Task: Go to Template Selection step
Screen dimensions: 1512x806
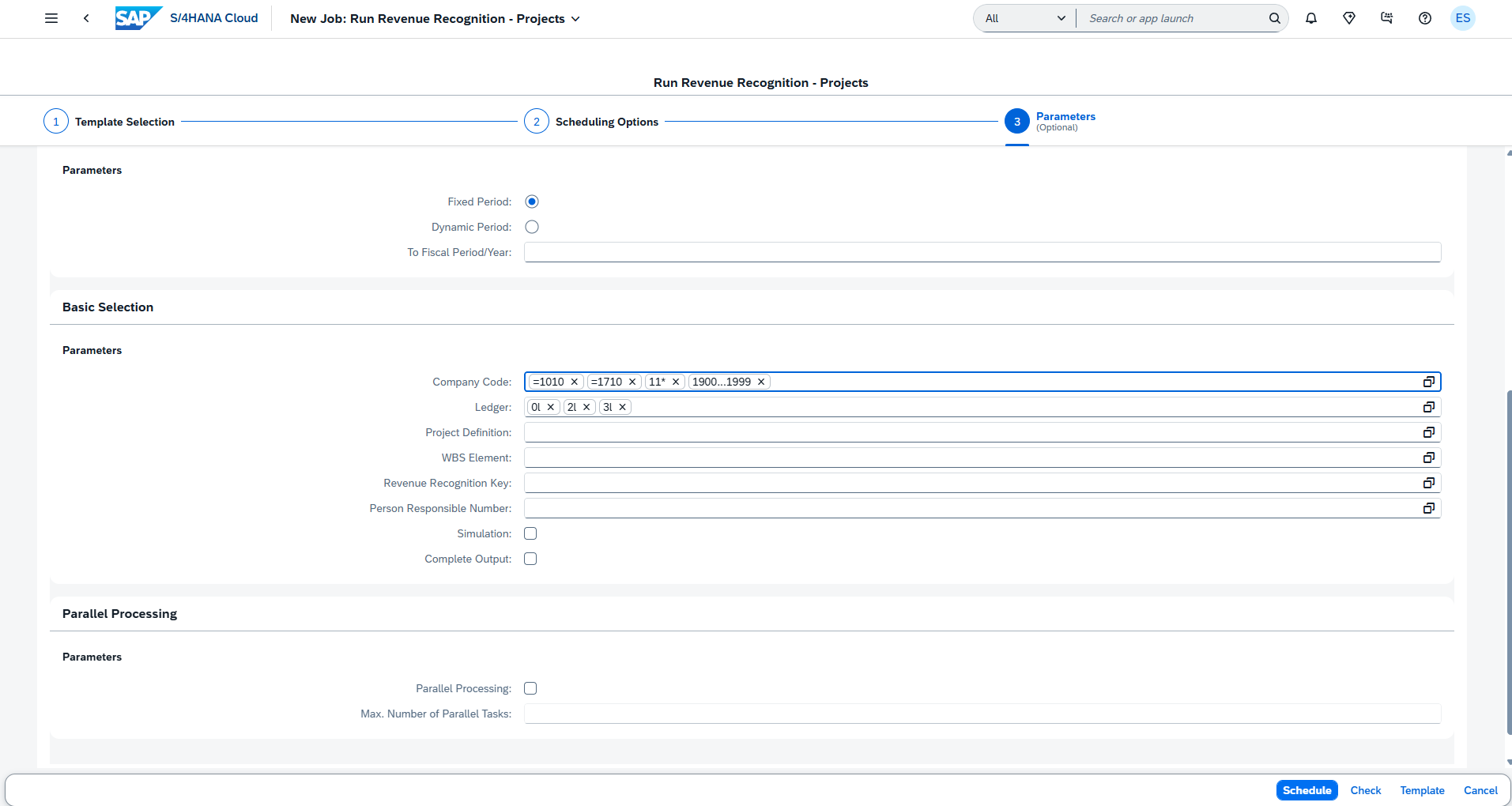Action: (x=109, y=122)
